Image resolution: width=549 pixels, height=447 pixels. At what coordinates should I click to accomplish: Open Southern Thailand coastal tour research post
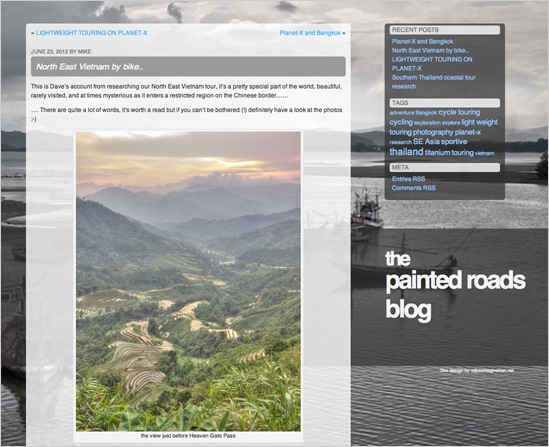433,82
